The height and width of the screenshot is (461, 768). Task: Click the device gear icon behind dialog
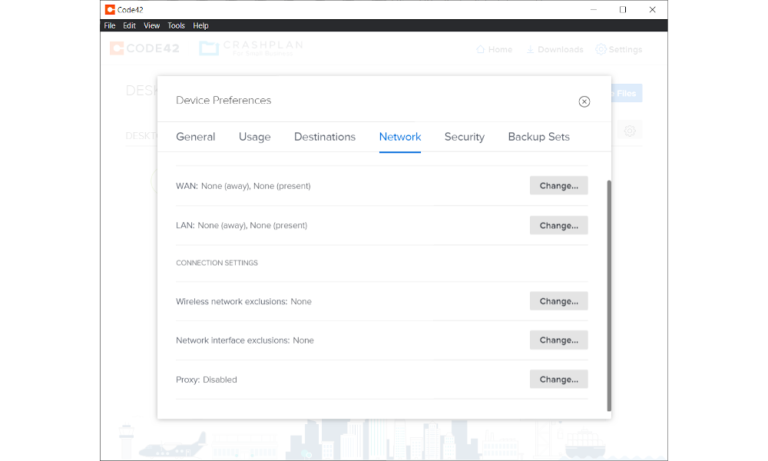pyautogui.click(x=629, y=131)
